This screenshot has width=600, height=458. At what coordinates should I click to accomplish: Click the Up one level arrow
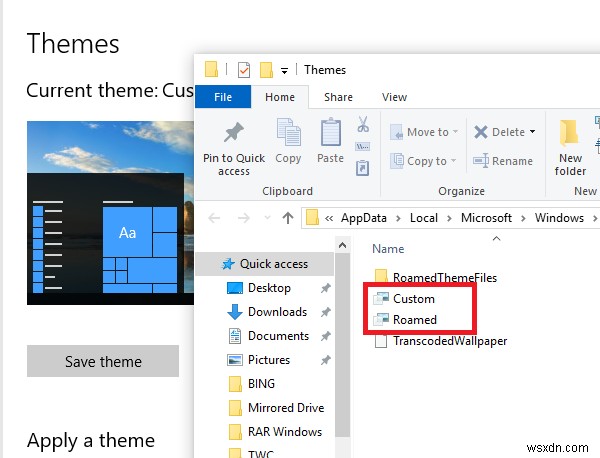coord(288,218)
